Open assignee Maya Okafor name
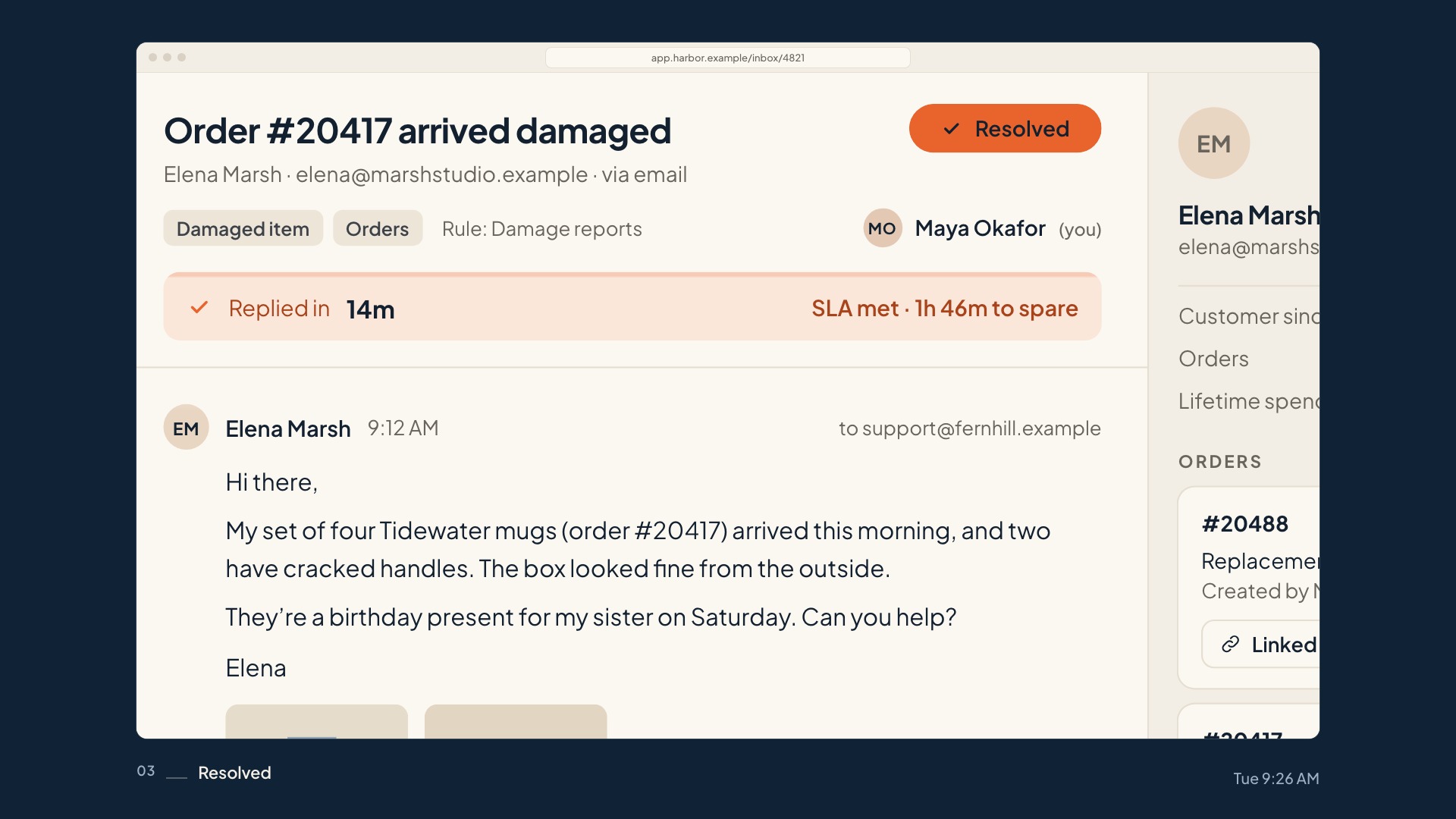 click(x=980, y=228)
